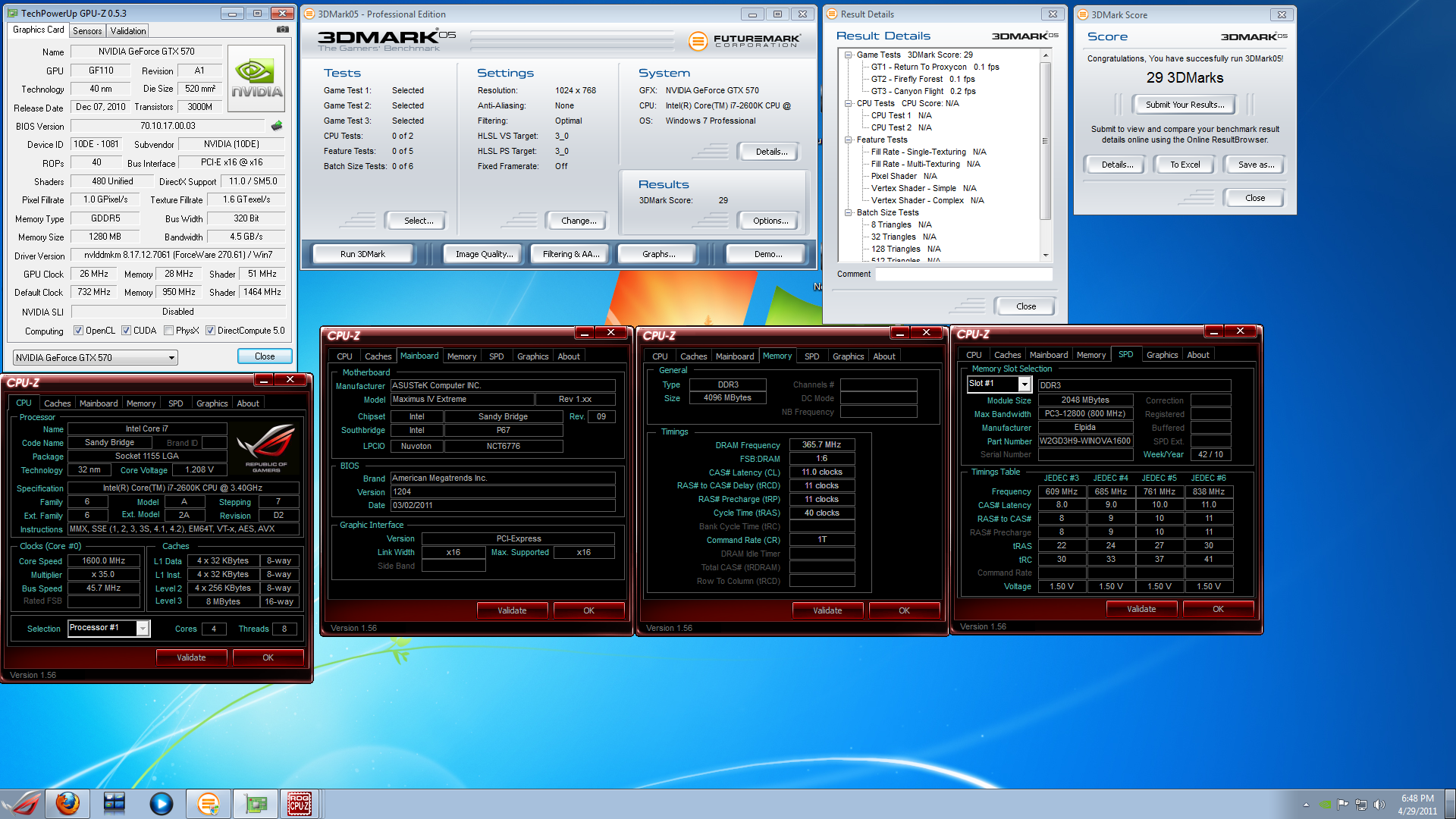Switch to the Sensors tab in GPU-Z

click(x=87, y=31)
